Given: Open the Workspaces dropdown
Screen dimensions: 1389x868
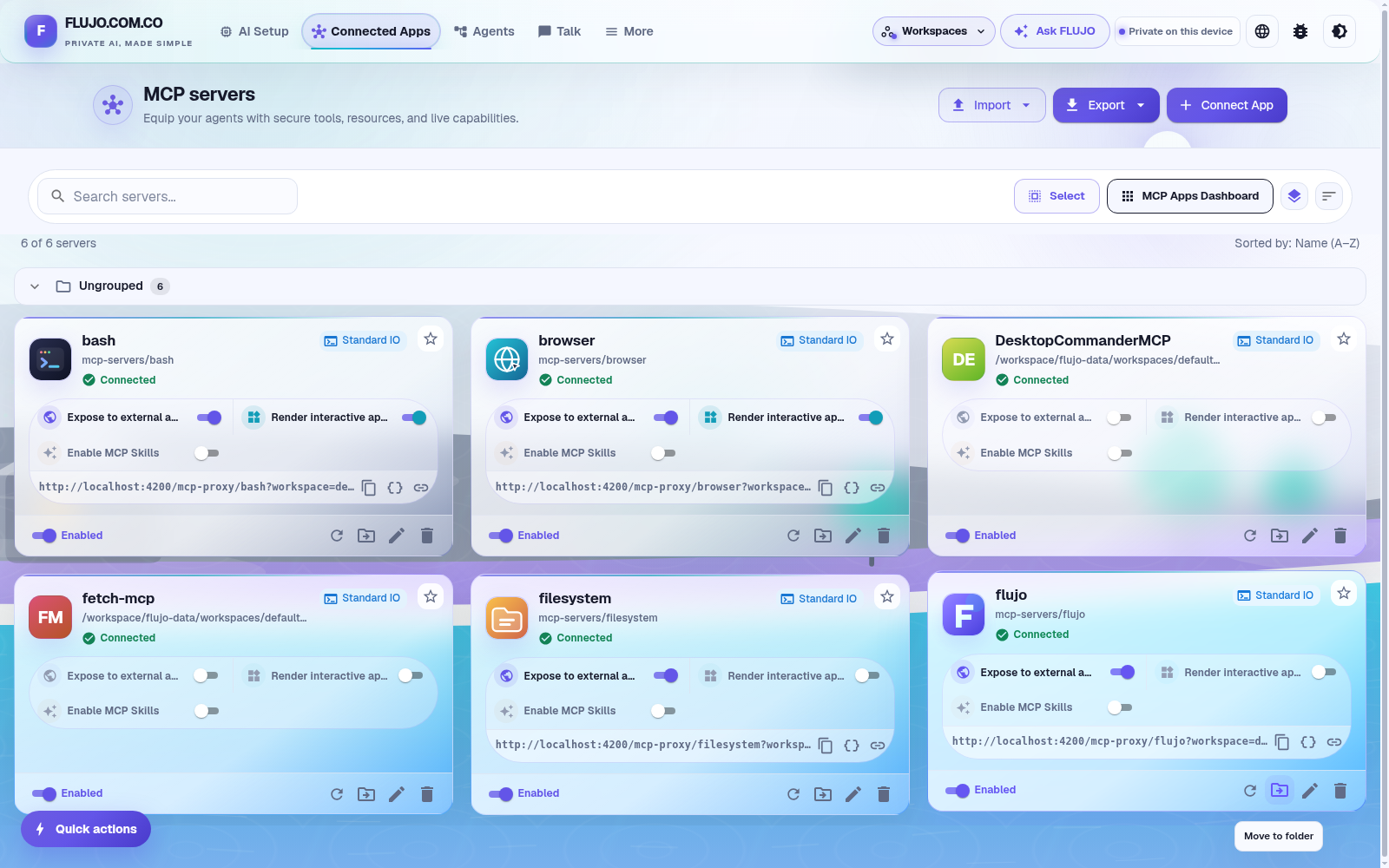Looking at the screenshot, I should click(x=934, y=31).
